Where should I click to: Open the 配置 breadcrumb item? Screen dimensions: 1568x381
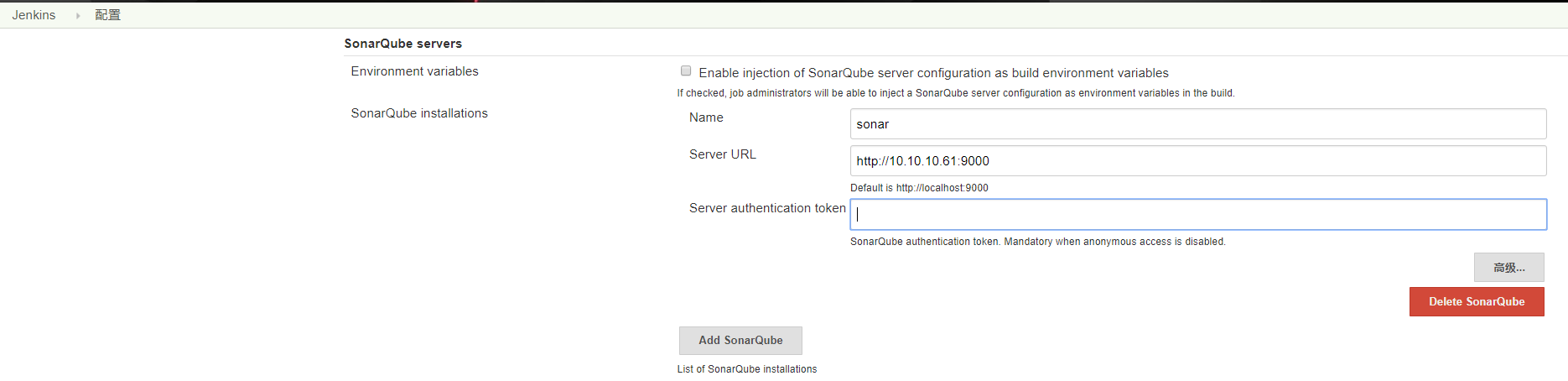coord(107,15)
